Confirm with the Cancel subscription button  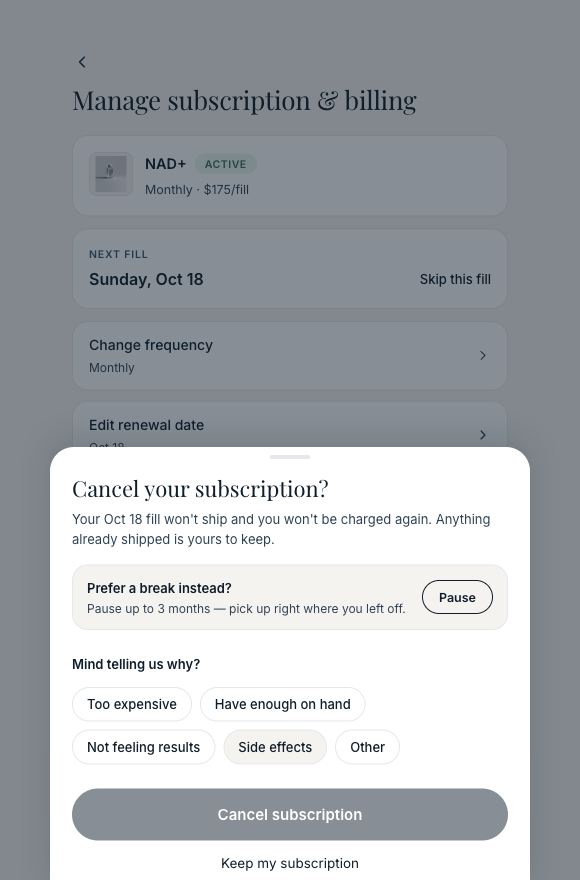coord(290,814)
